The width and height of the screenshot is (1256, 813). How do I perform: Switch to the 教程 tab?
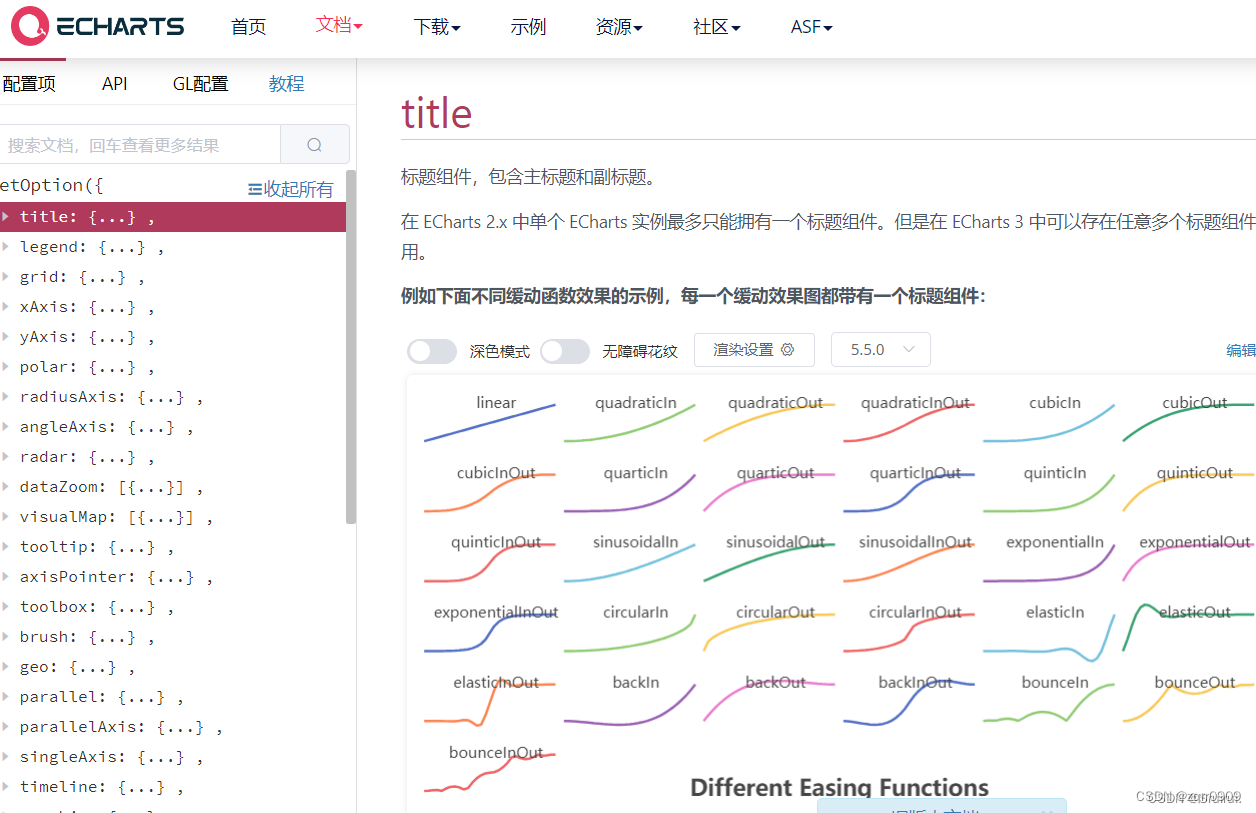tap(286, 84)
